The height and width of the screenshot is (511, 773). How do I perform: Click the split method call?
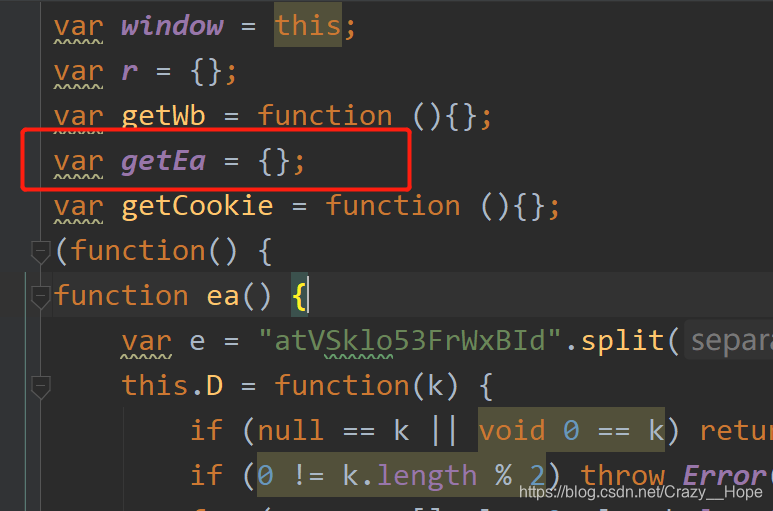point(622,341)
